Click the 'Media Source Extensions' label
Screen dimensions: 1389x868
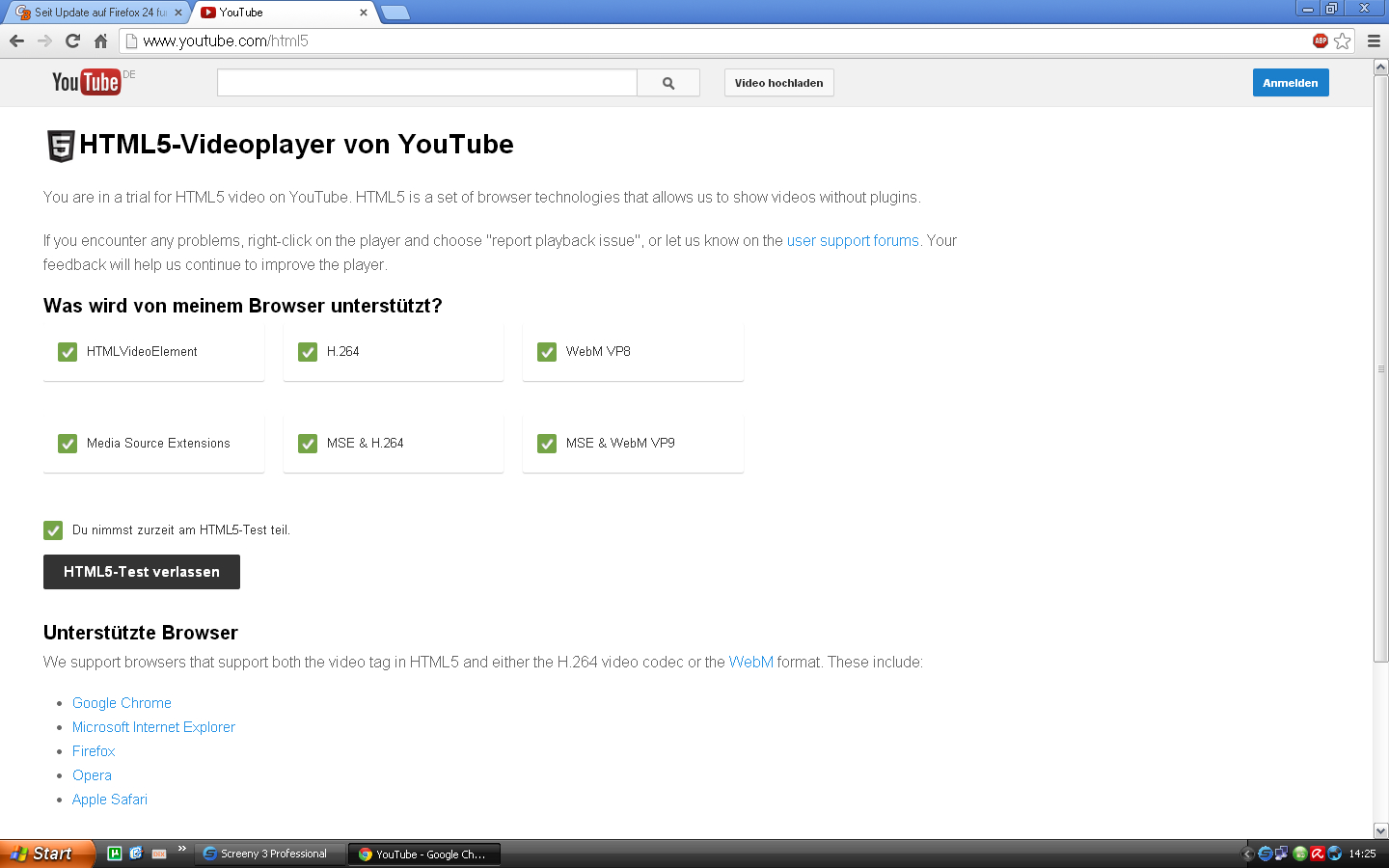[158, 444]
